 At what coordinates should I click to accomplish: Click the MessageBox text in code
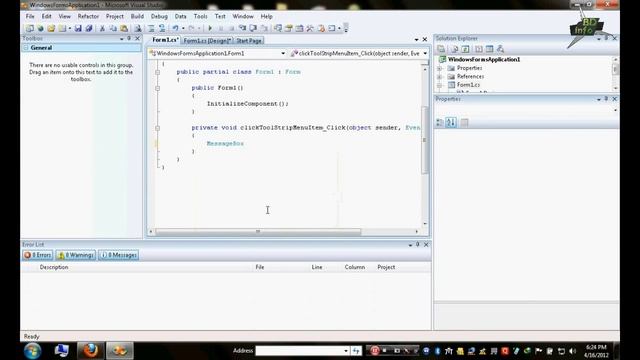(x=225, y=144)
